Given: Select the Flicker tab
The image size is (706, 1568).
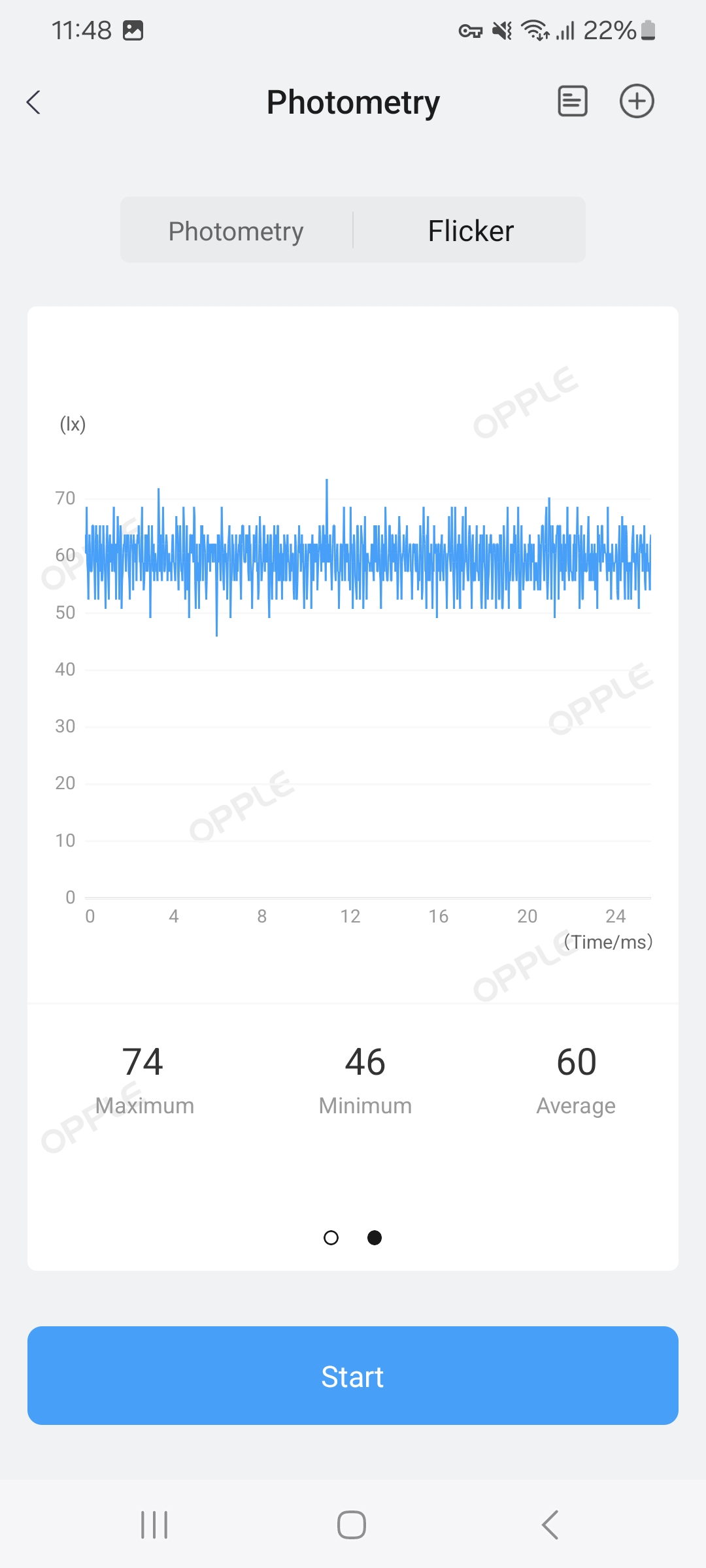Looking at the screenshot, I should [x=471, y=231].
